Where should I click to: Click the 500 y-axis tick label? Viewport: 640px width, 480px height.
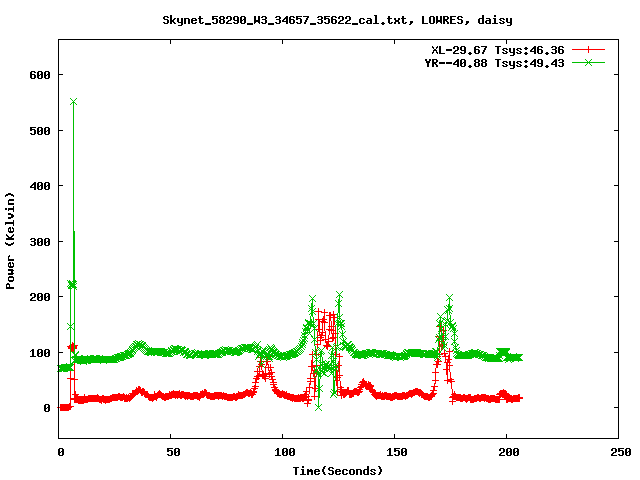40,131
